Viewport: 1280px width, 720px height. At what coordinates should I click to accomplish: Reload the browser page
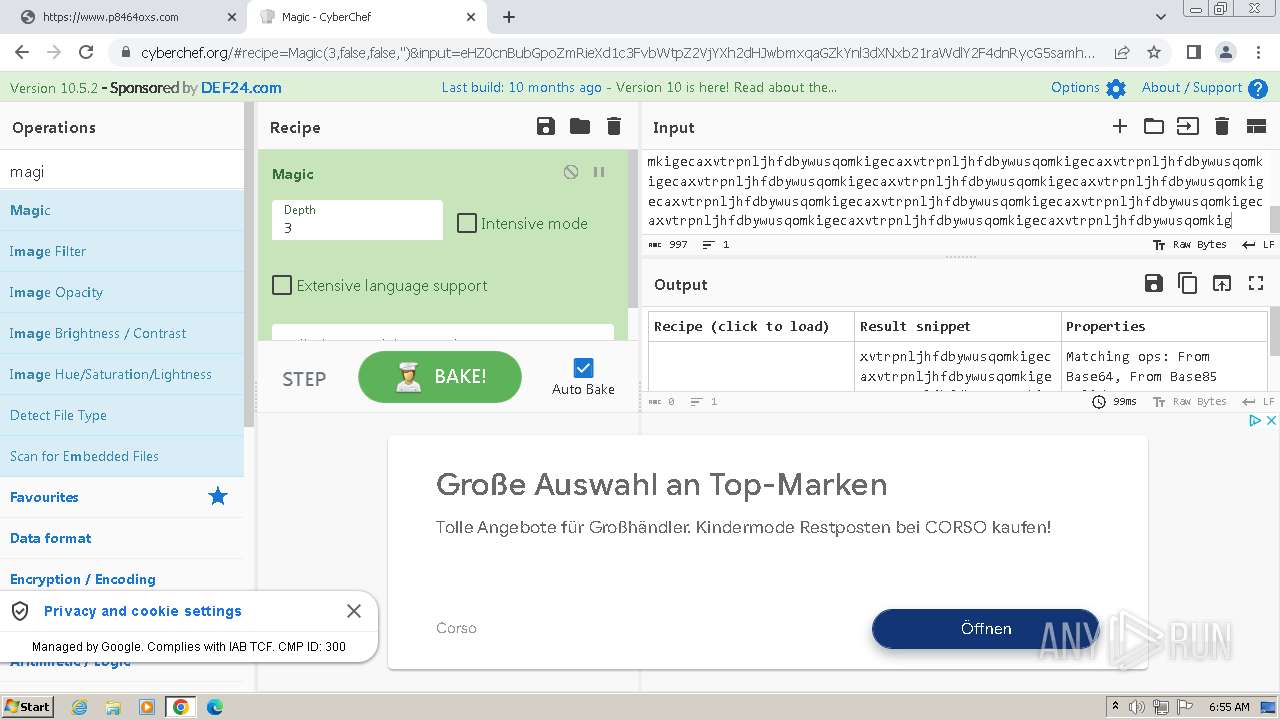pos(86,52)
